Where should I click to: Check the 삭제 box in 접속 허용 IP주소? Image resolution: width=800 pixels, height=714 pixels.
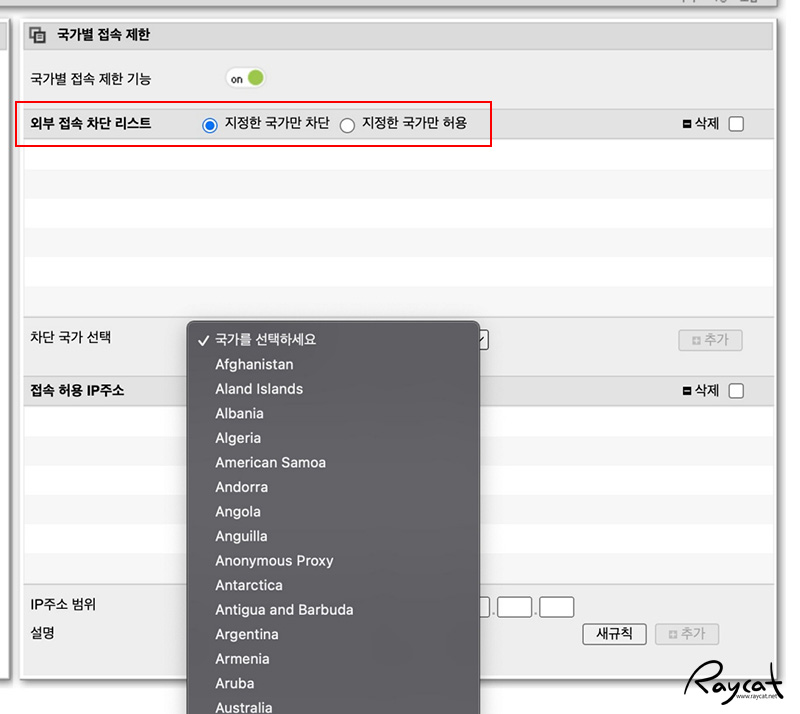click(736, 391)
